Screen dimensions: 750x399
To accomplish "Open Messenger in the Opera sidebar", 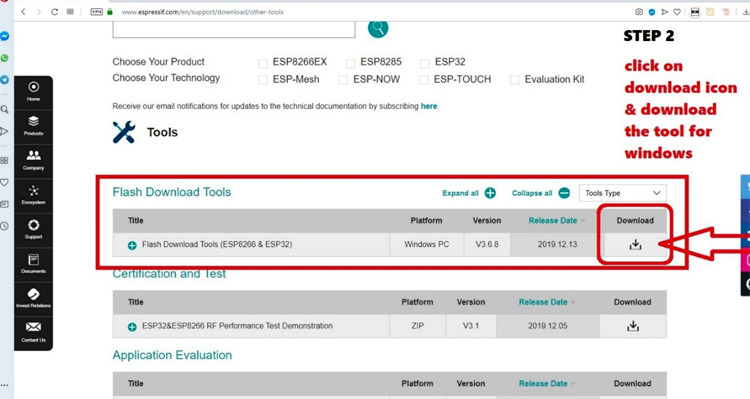I will (5, 36).
